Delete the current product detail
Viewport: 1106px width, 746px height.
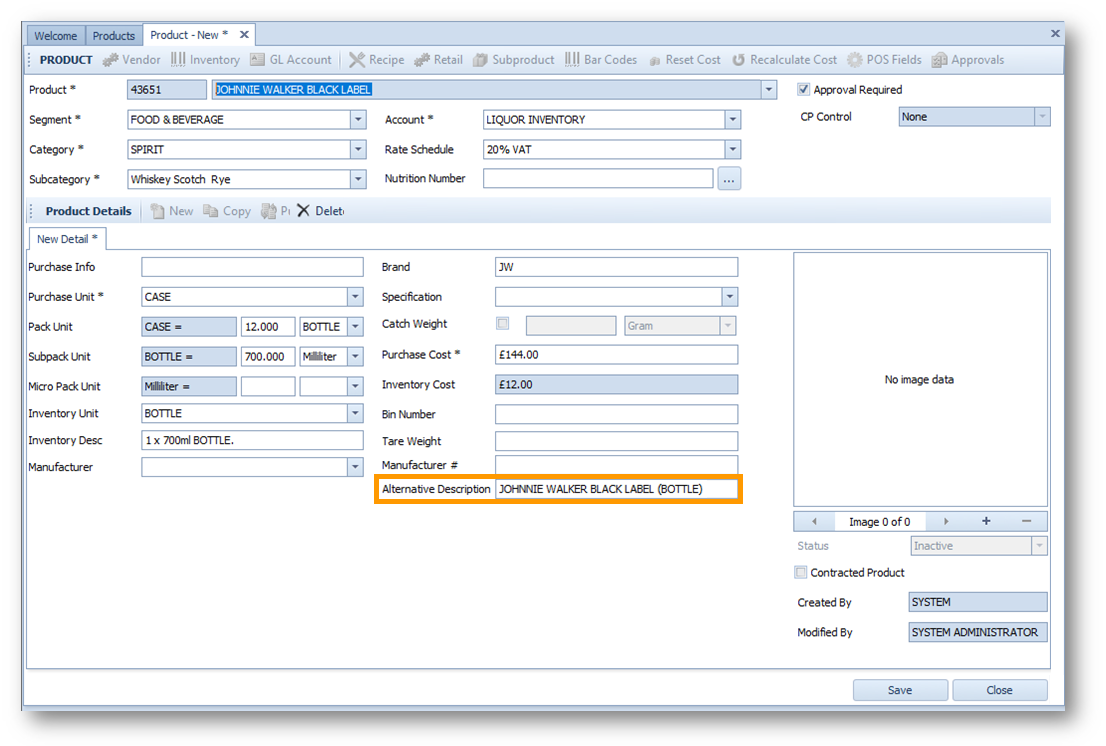pos(320,211)
